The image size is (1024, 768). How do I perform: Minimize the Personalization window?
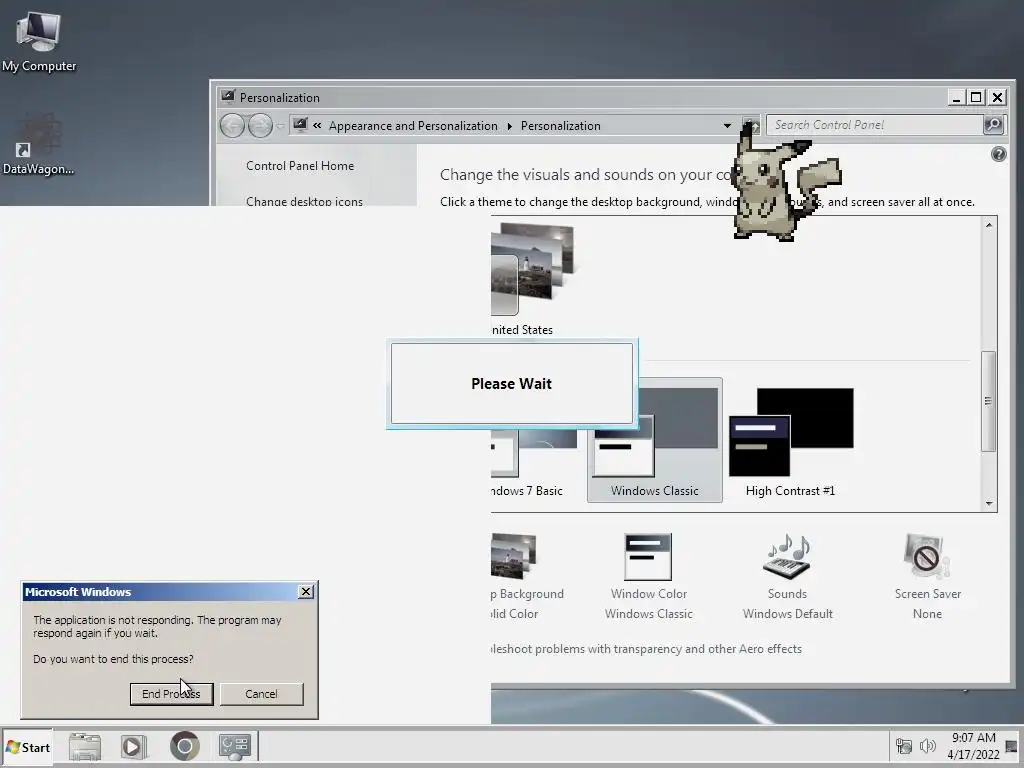(957, 97)
